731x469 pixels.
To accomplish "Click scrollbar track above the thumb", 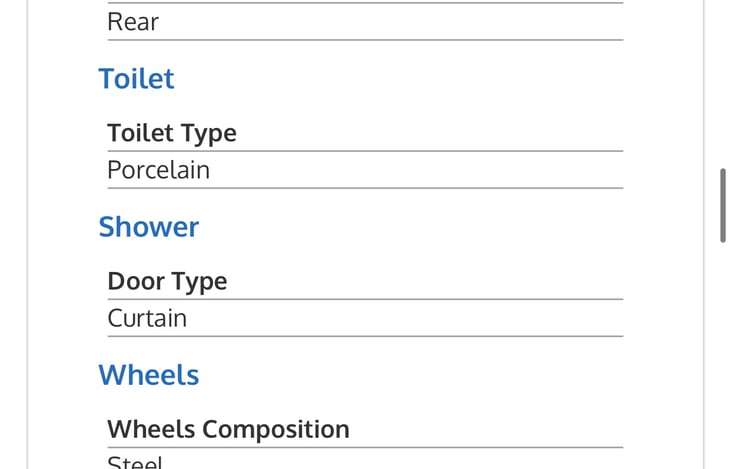I will tap(723, 84).
